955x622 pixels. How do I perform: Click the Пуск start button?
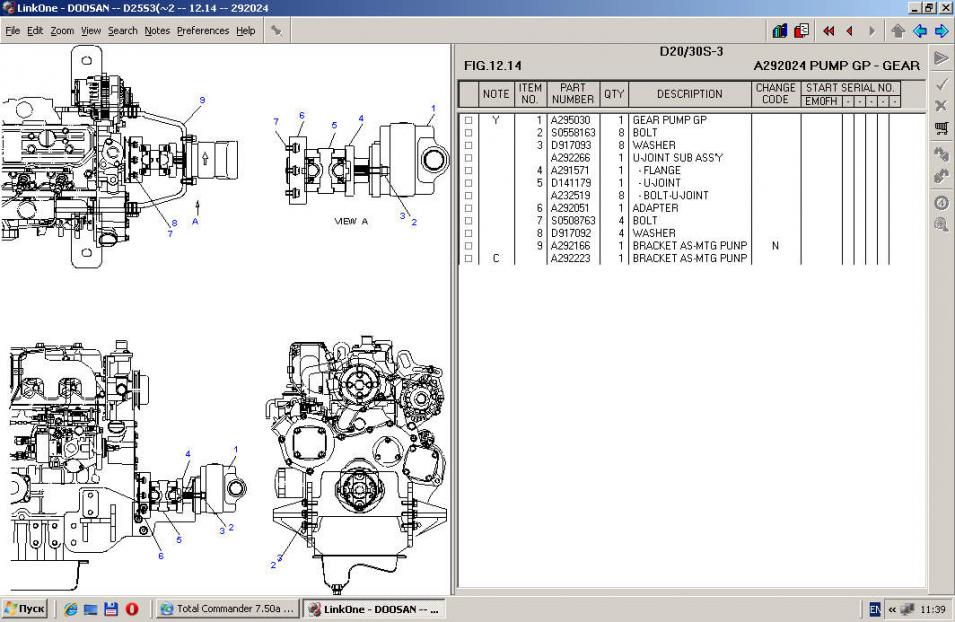(x=24, y=609)
